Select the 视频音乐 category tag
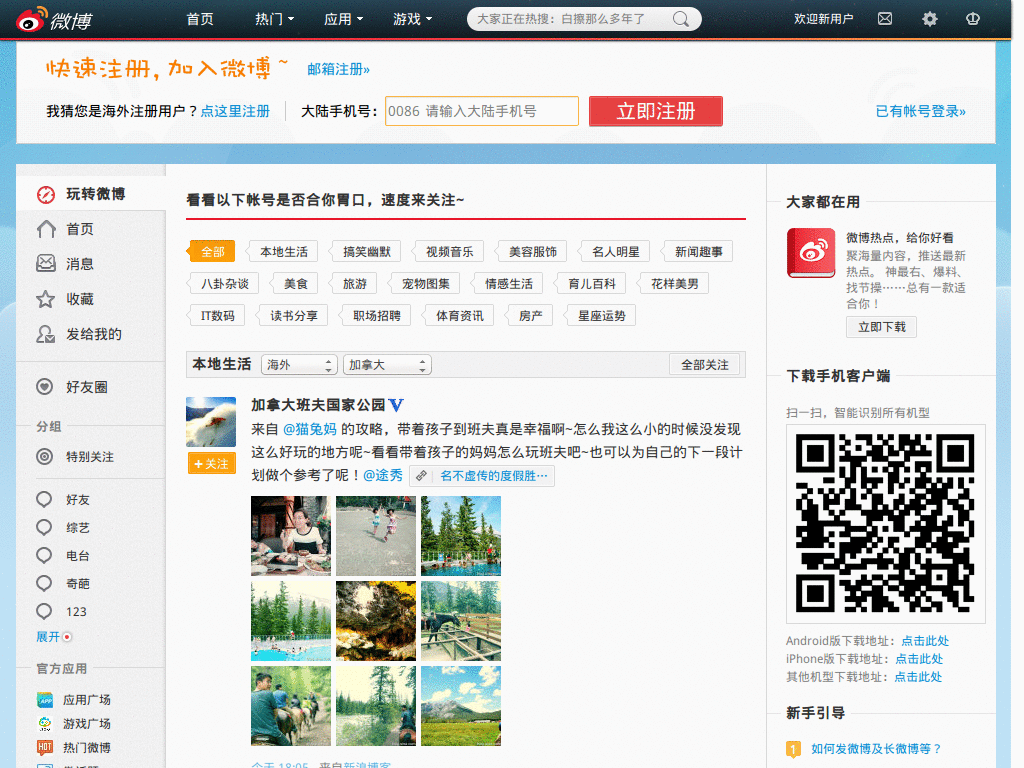 pyautogui.click(x=447, y=251)
